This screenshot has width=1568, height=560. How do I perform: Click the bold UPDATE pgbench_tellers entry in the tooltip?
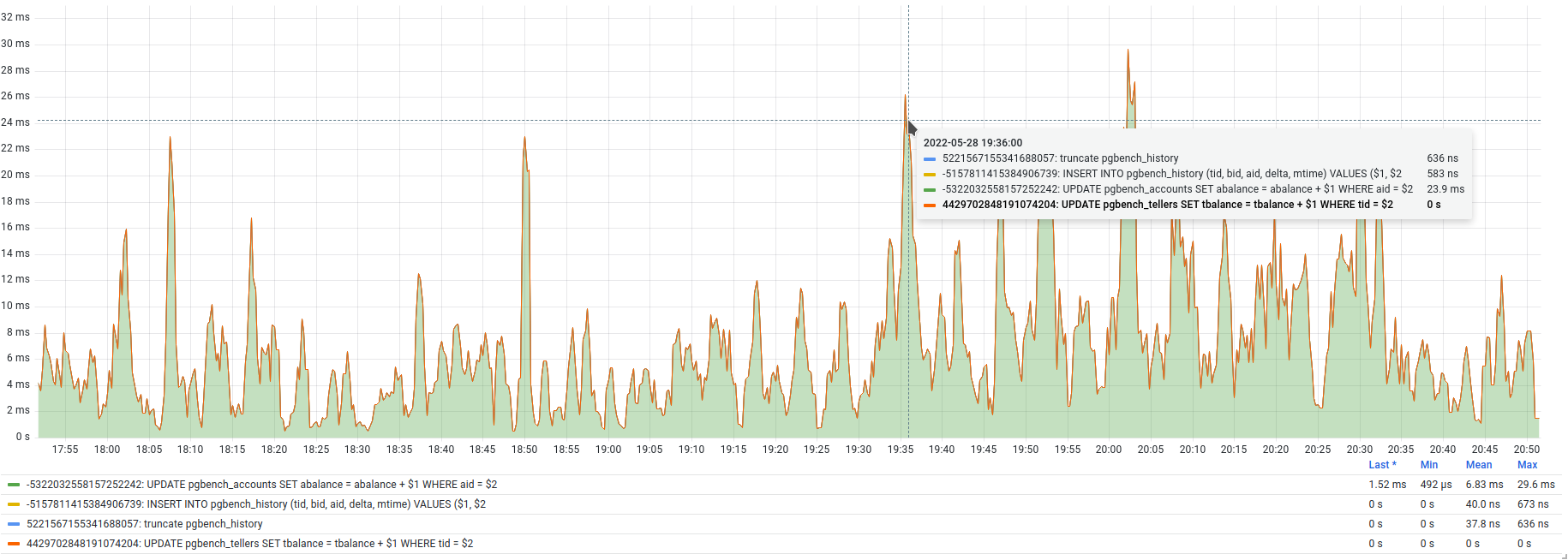1167,205
